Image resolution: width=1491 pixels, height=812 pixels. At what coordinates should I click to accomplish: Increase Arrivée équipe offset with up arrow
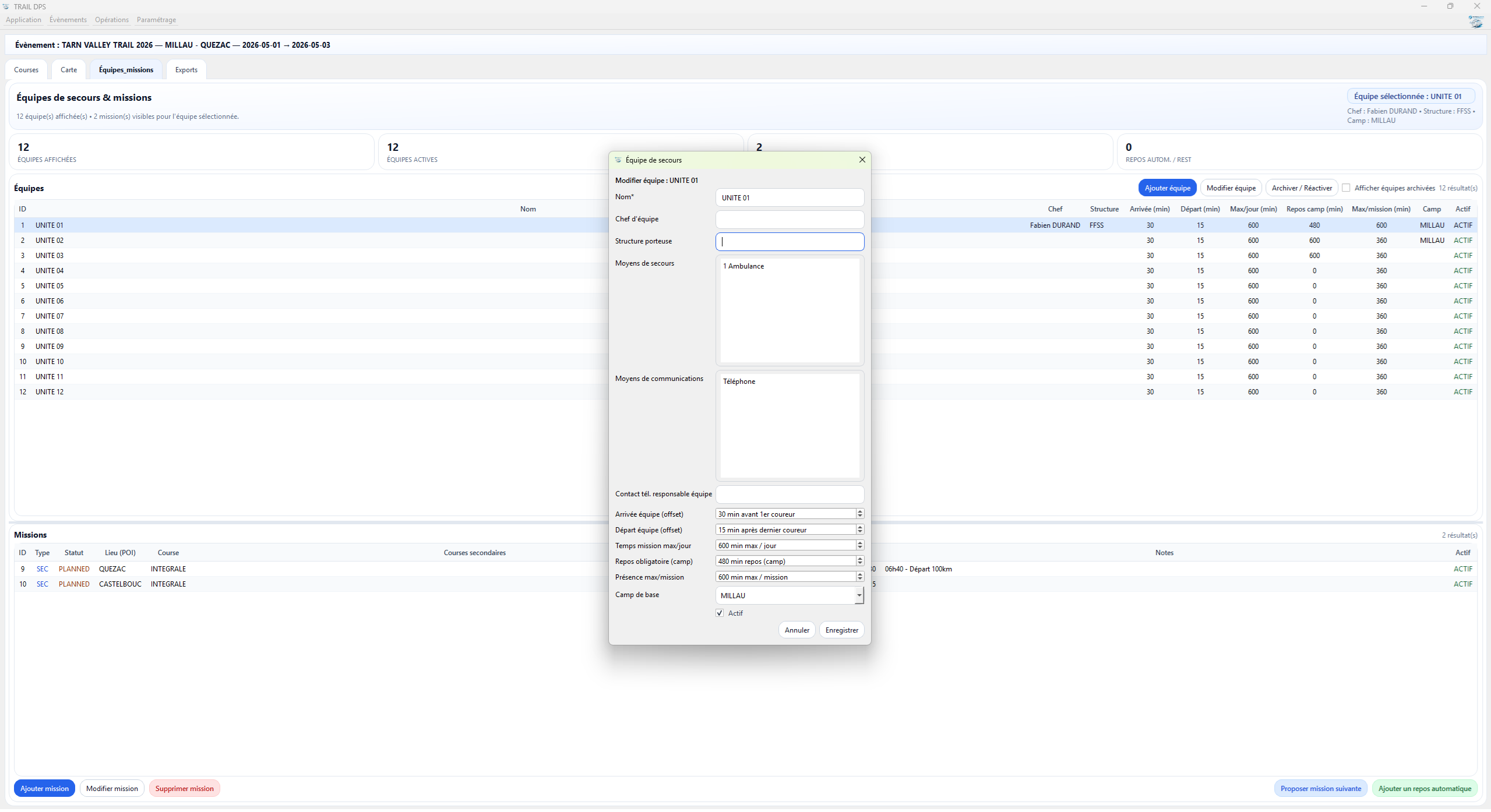pyautogui.click(x=859, y=511)
